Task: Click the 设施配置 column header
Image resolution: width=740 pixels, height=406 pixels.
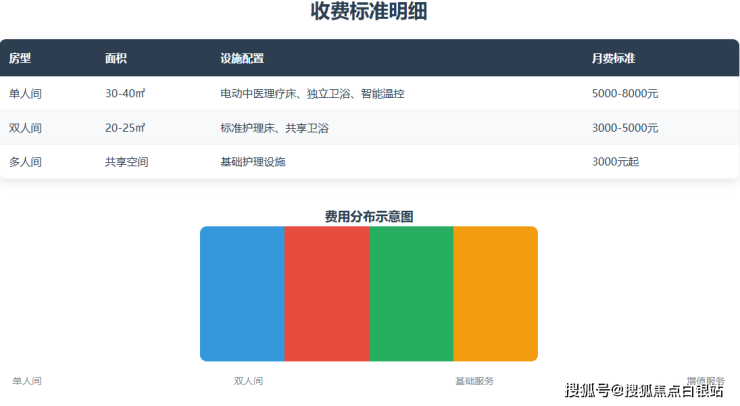Action: coord(242,59)
